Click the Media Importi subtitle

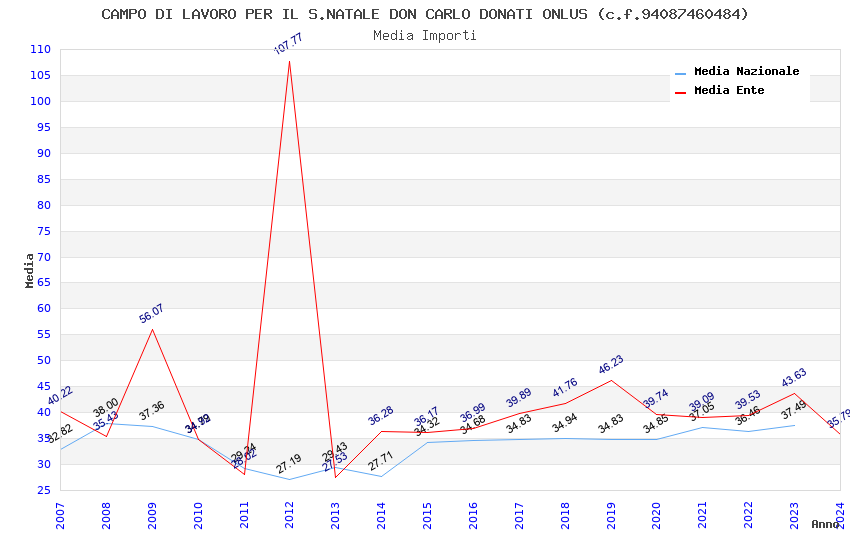click(425, 36)
